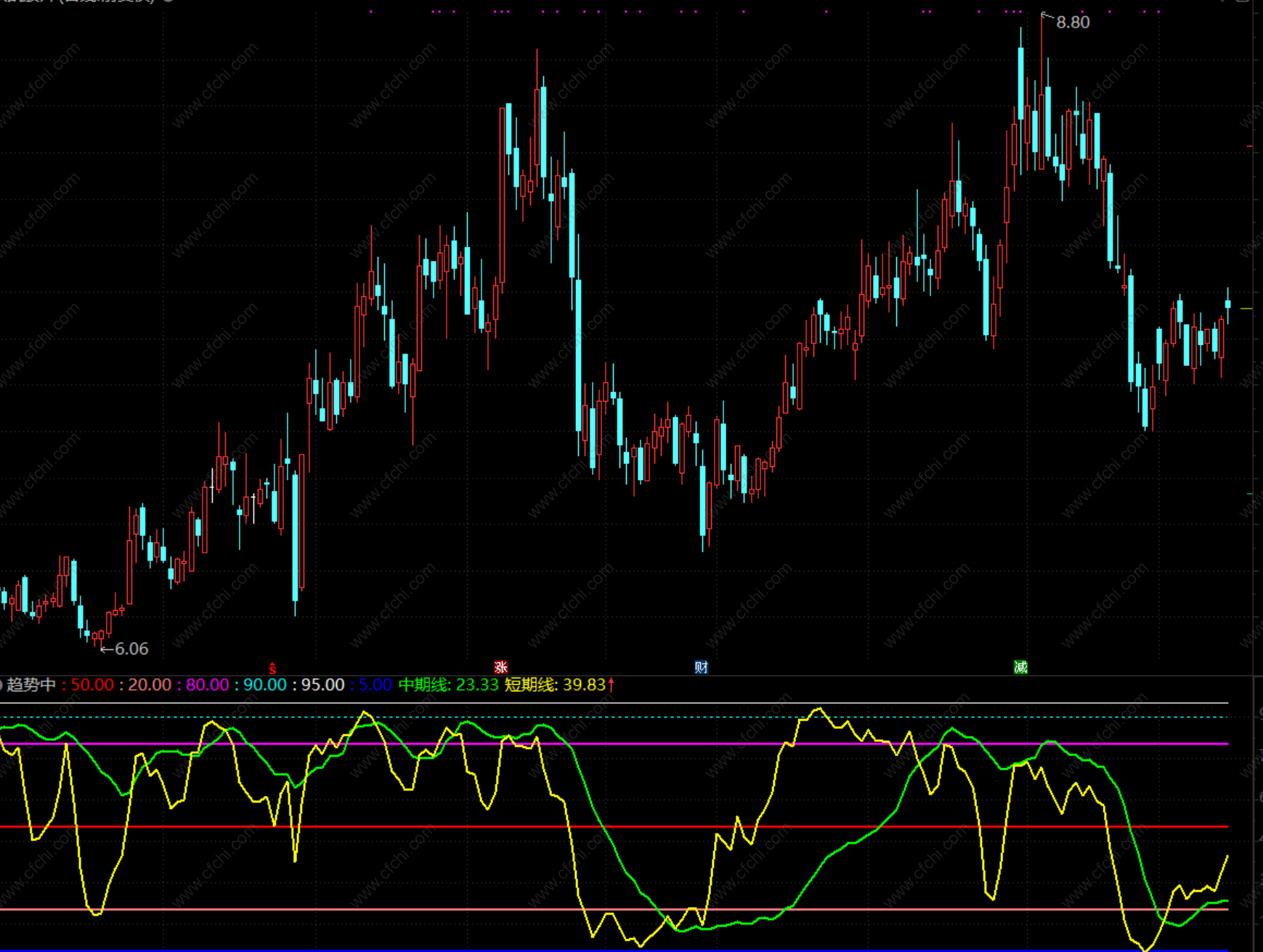
Task: Click the magenta 80.00 indicator value
Action: 208,685
